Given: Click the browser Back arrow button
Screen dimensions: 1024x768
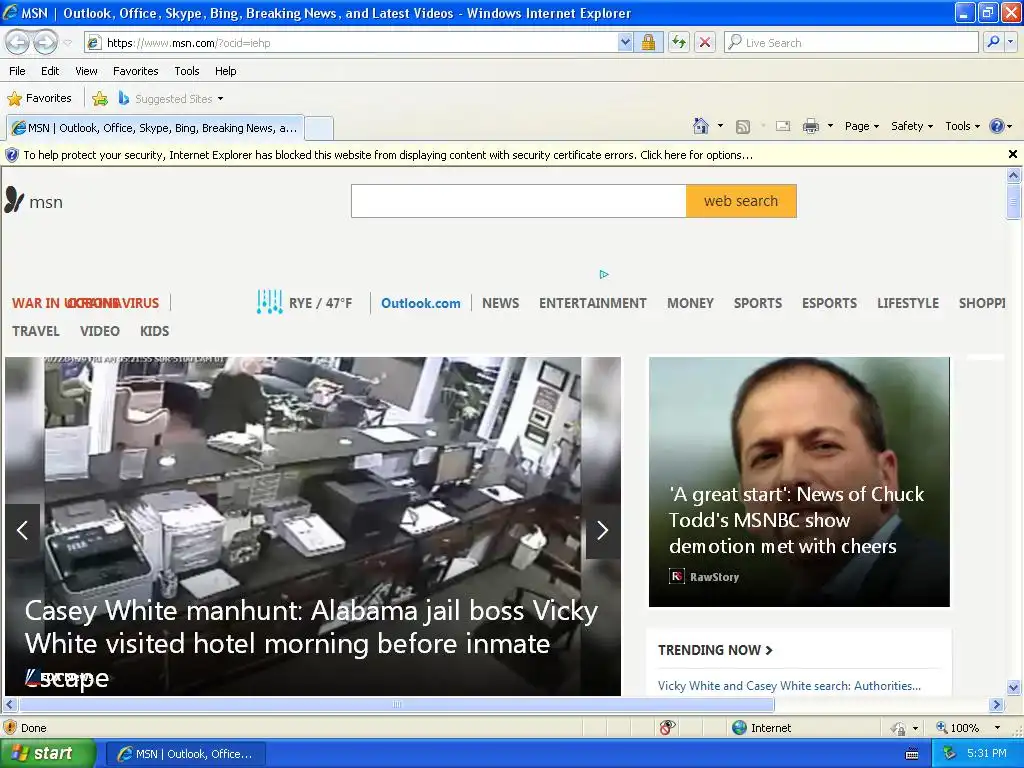Looking at the screenshot, I should [18, 42].
